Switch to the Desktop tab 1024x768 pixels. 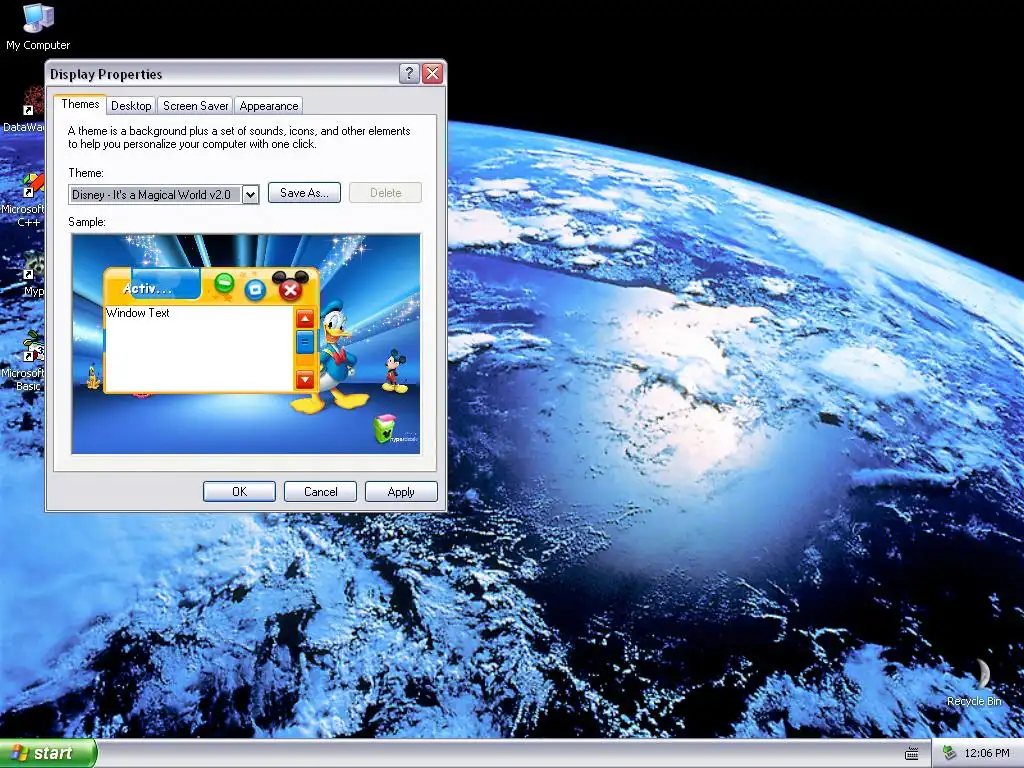tap(131, 106)
